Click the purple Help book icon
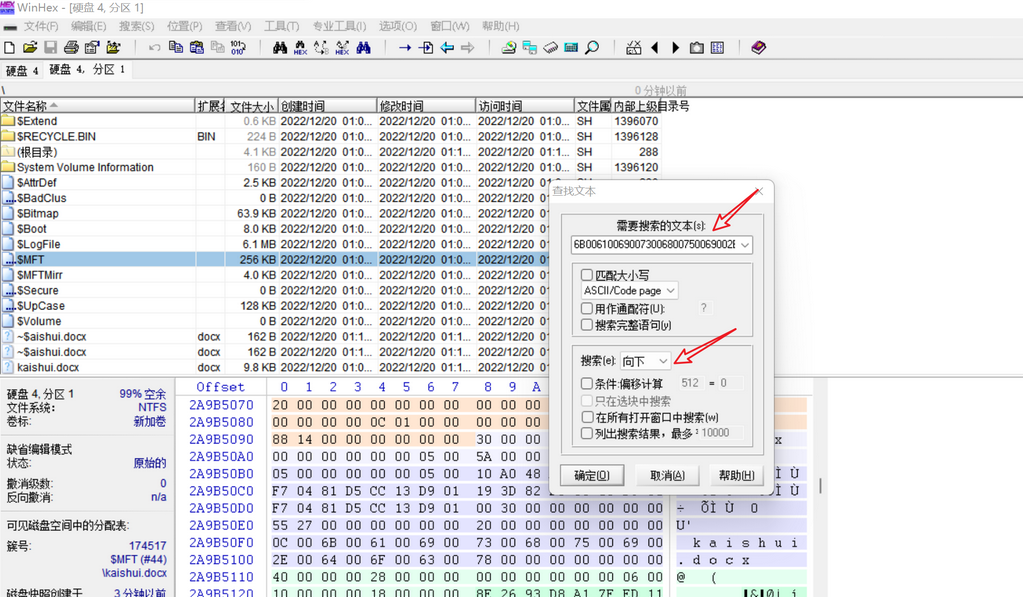This screenshot has height=597, width=1023. click(x=758, y=48)
